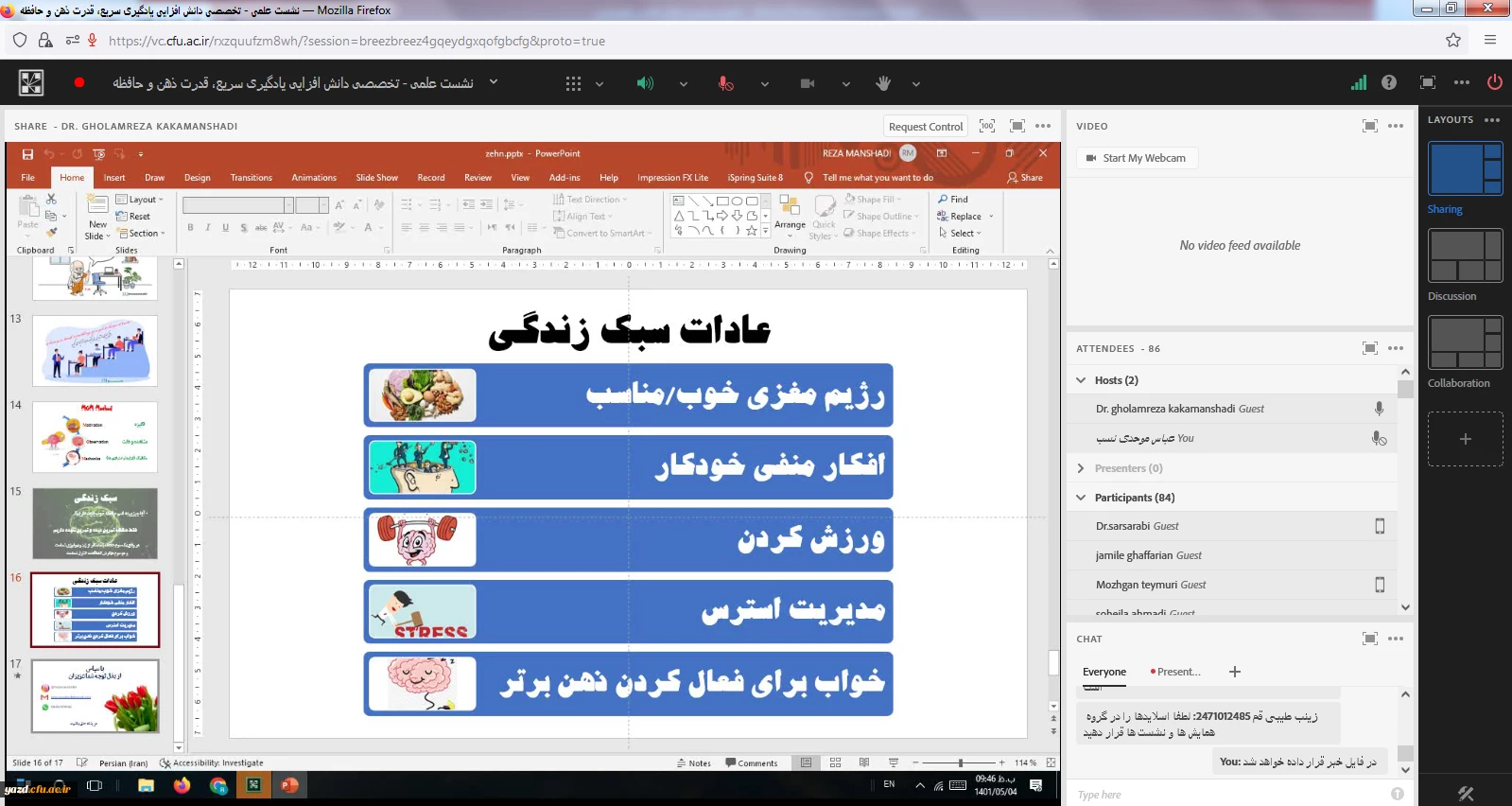The image size is (1512, 806).
Task: Toggle the red recording indicator
Action: pyautogui.click(x=79, y=82)
